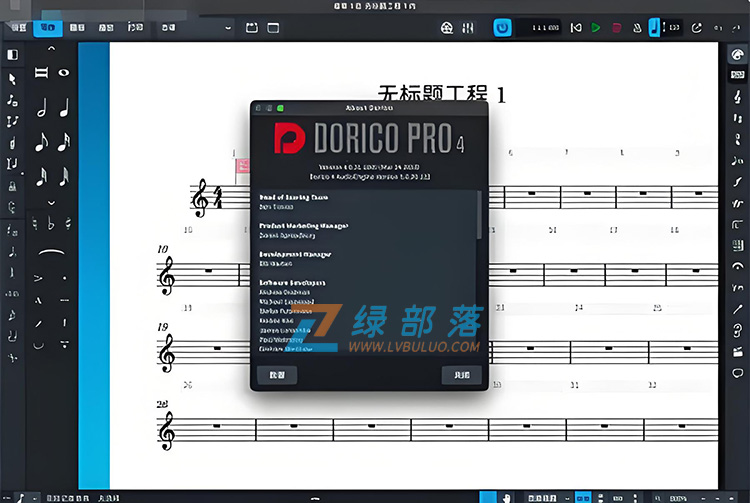Click the right button in About dialog
The height and width of the screenshot is (503, 750).
pyautogui.click(x=462, y=375)
